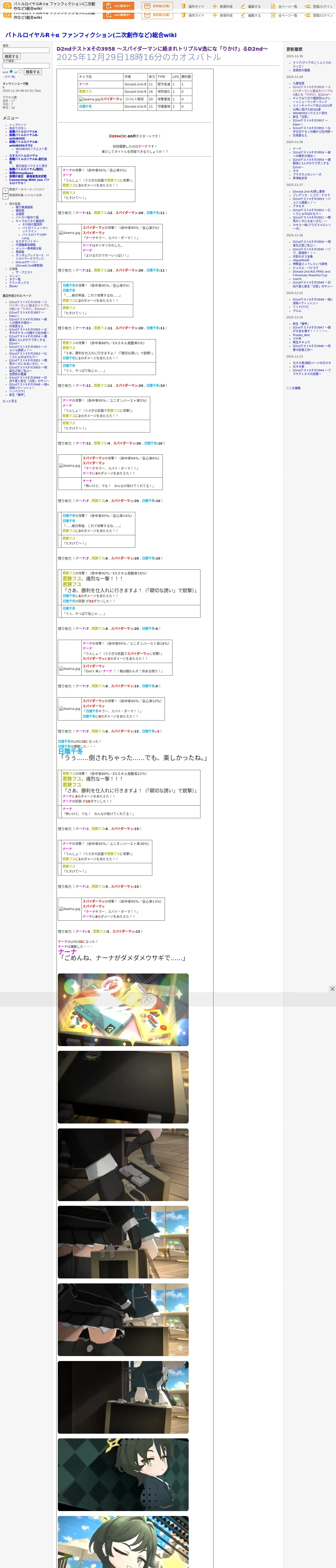This screenshot has width=336, height=1568.
Task: Click ここを編集 under update history
Action: click(x=293, y=388)
